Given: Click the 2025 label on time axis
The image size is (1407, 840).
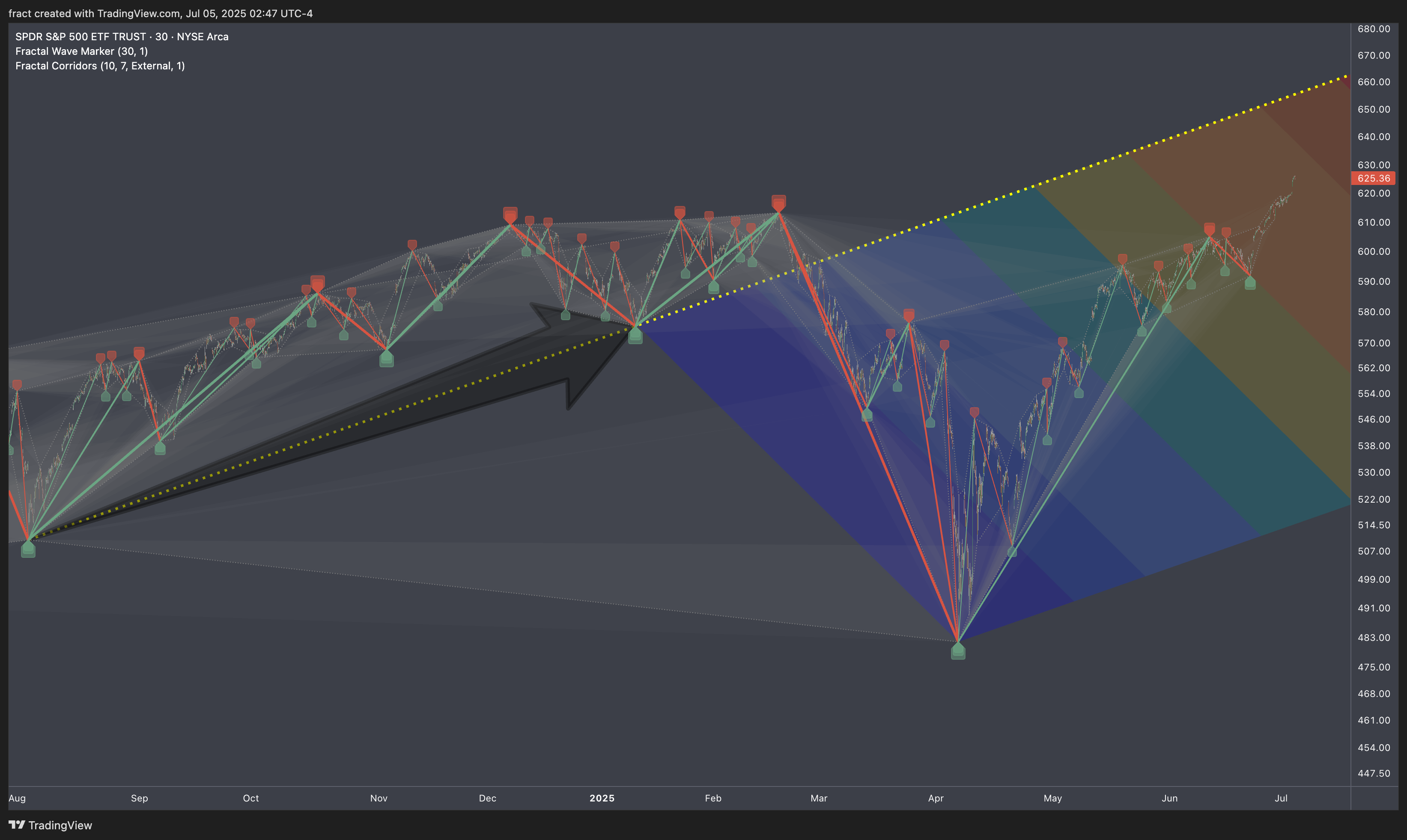Looking at the screenshot, I should coord(602,798).
